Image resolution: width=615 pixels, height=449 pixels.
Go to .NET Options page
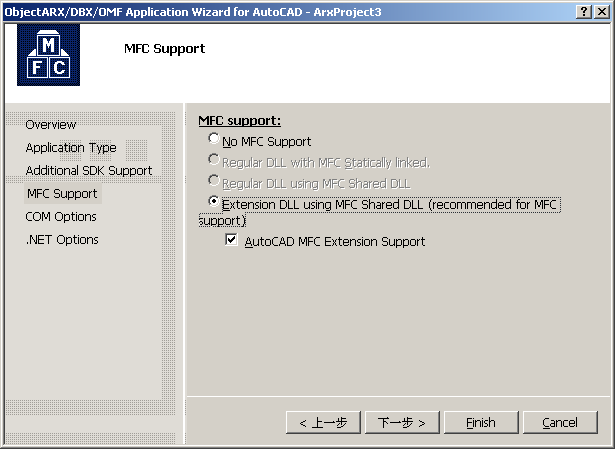click(62, 240)
